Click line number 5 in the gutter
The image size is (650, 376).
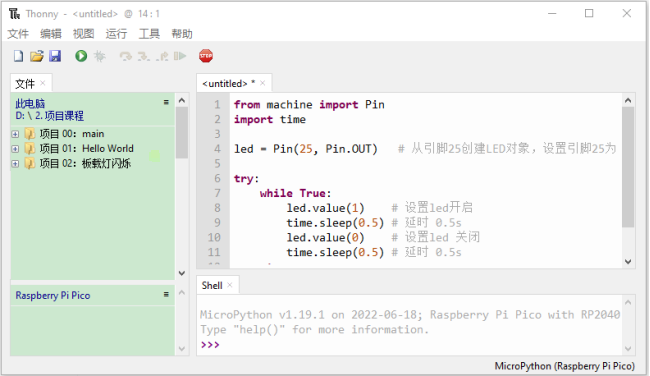(217, 164)
